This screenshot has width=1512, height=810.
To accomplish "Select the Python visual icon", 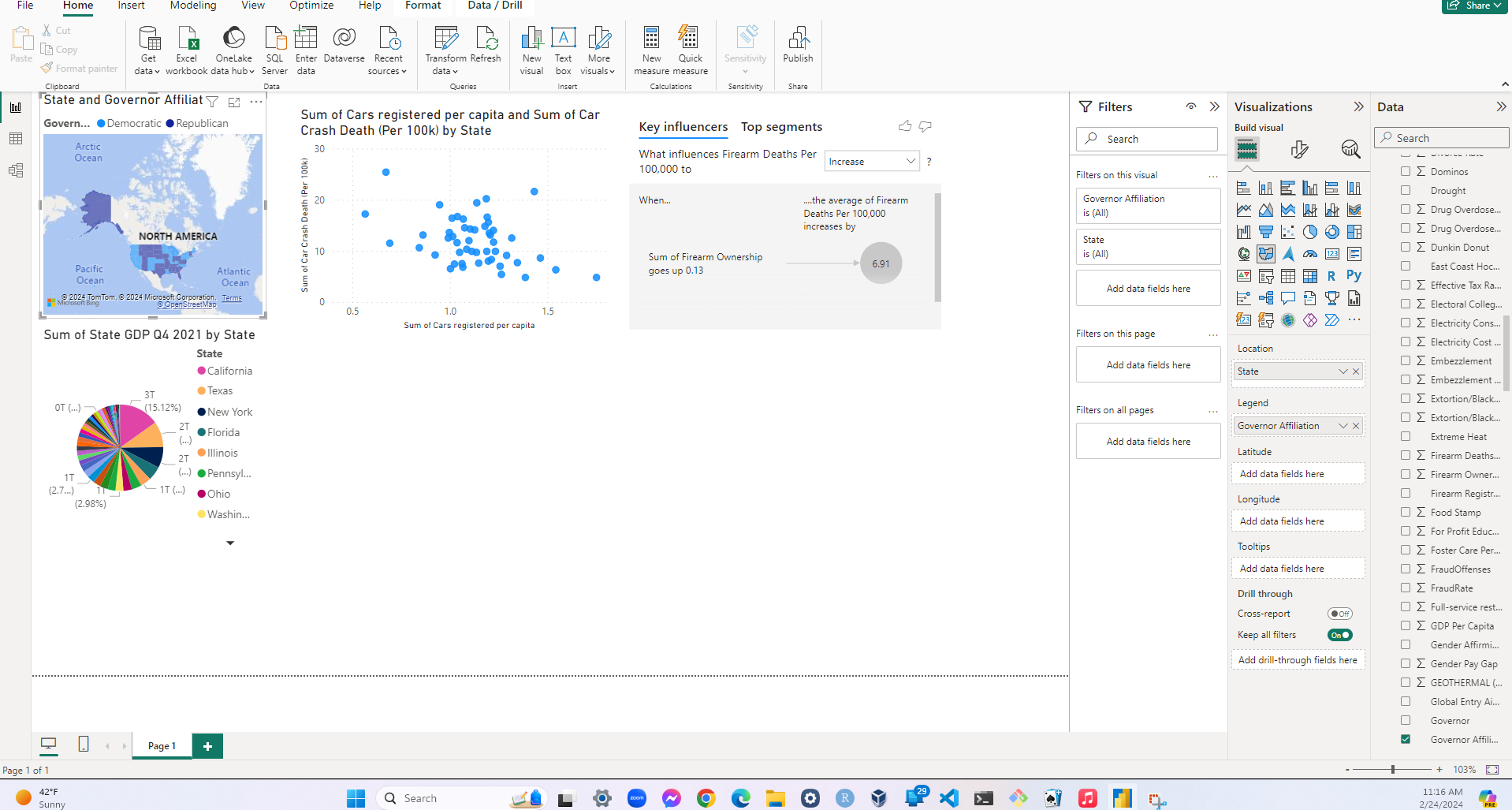I will [x=1354, y=276].
